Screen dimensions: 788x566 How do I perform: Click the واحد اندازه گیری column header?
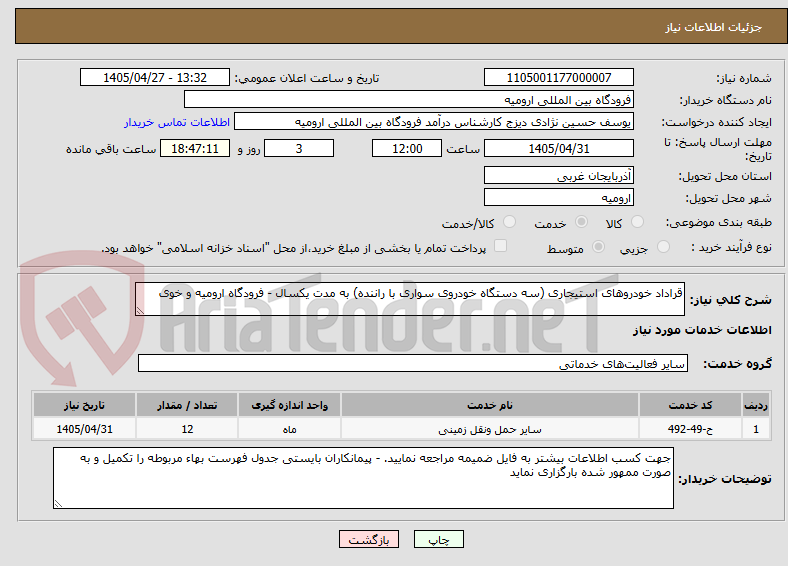289,405
